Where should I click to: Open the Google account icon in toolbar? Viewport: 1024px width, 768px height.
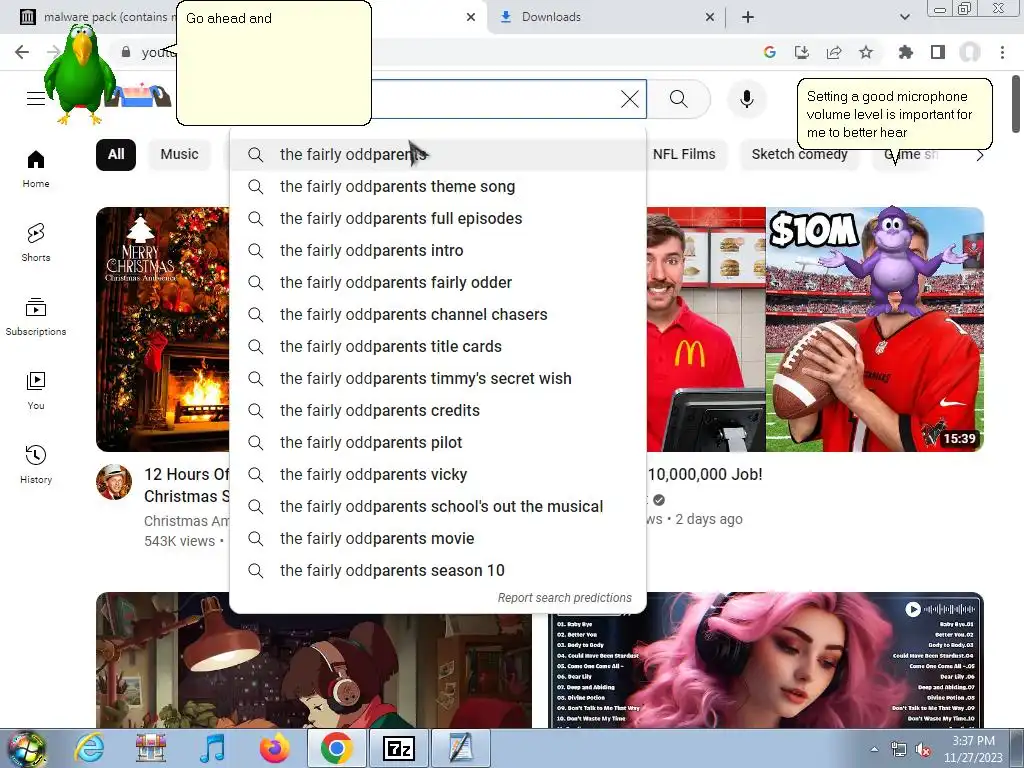point(769,52)
